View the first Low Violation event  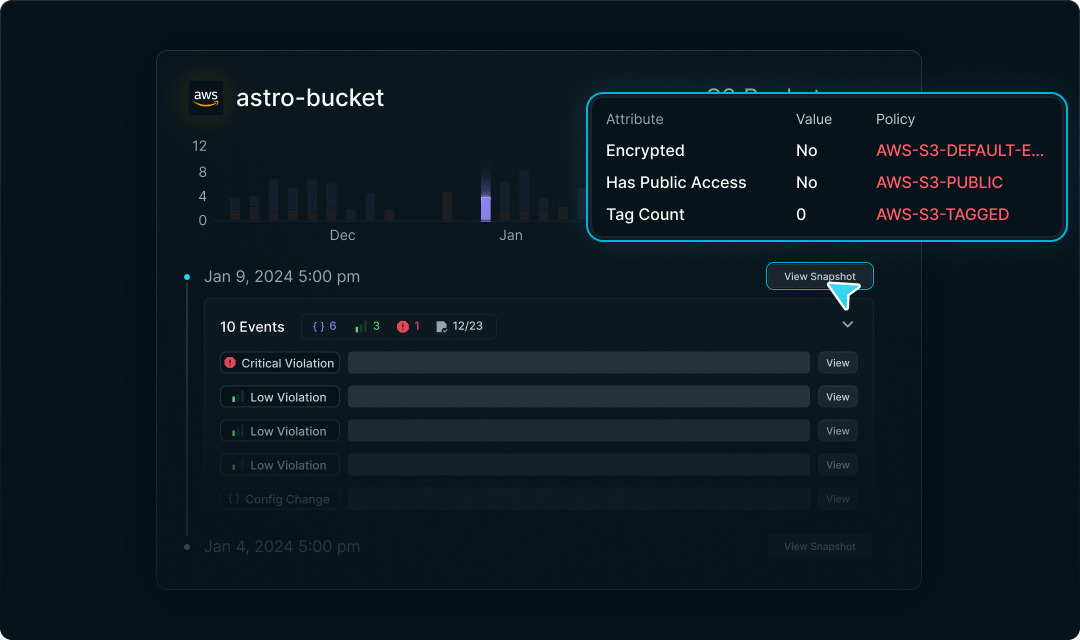click(838, 397)
